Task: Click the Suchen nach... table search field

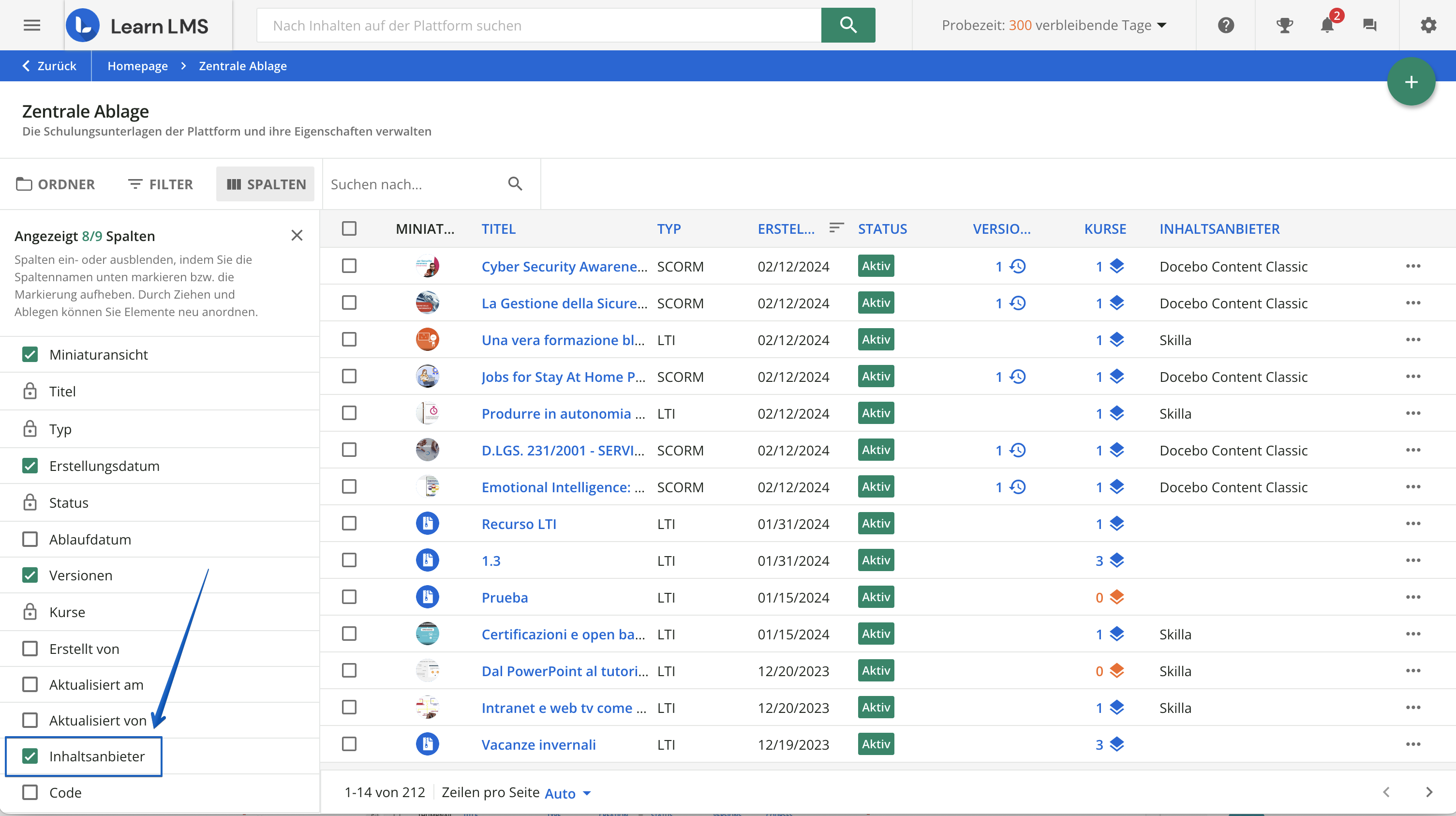Action: coord(415,184)
